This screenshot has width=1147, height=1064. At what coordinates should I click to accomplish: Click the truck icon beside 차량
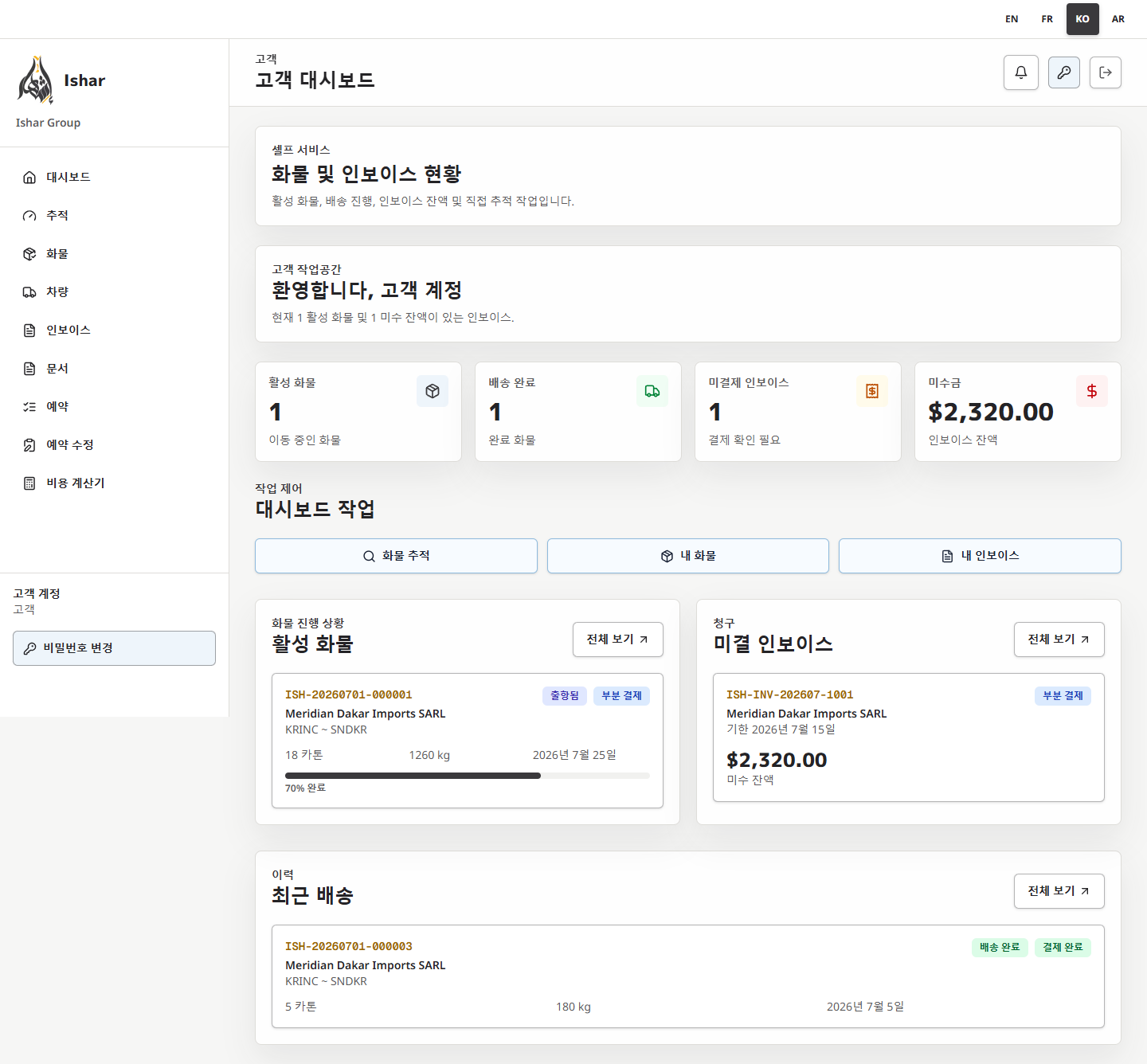(29, 291)
